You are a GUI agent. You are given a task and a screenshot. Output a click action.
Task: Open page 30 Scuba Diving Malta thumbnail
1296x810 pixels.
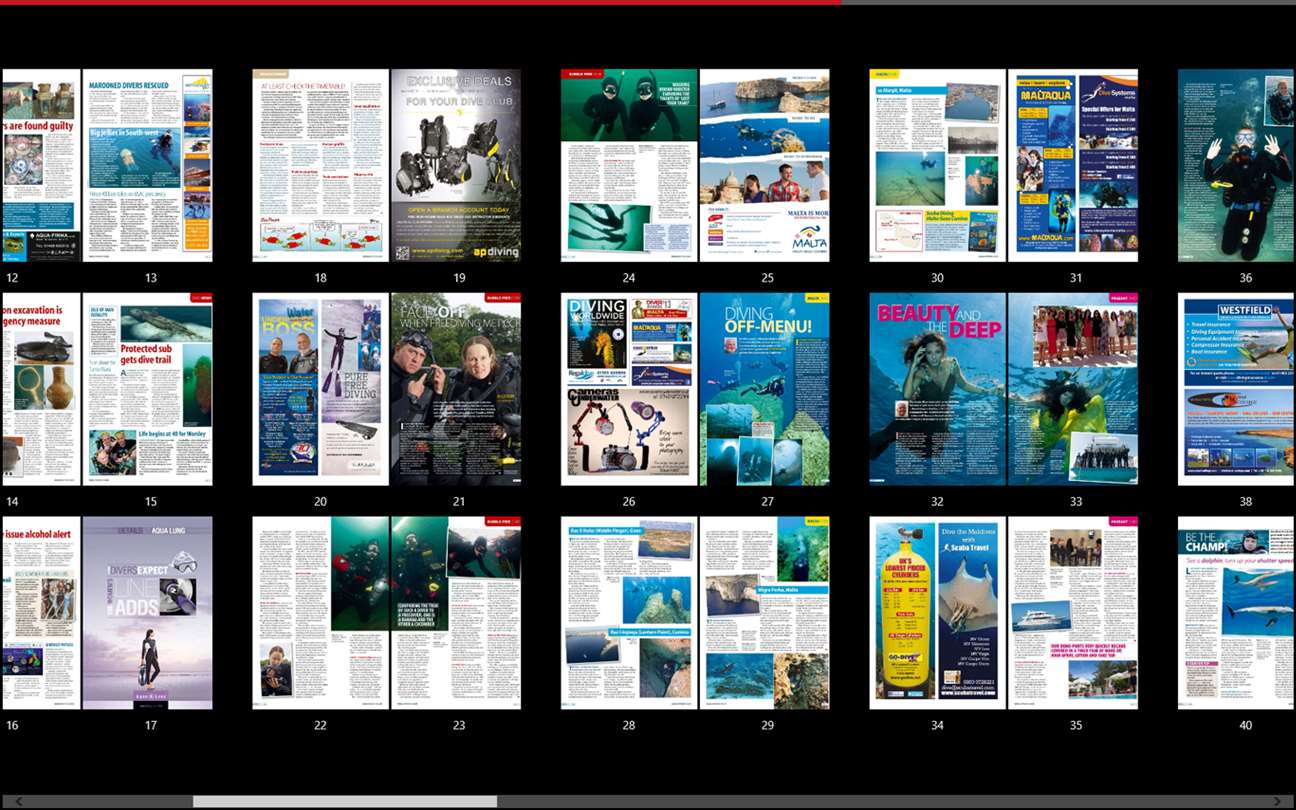coord(938,165)
